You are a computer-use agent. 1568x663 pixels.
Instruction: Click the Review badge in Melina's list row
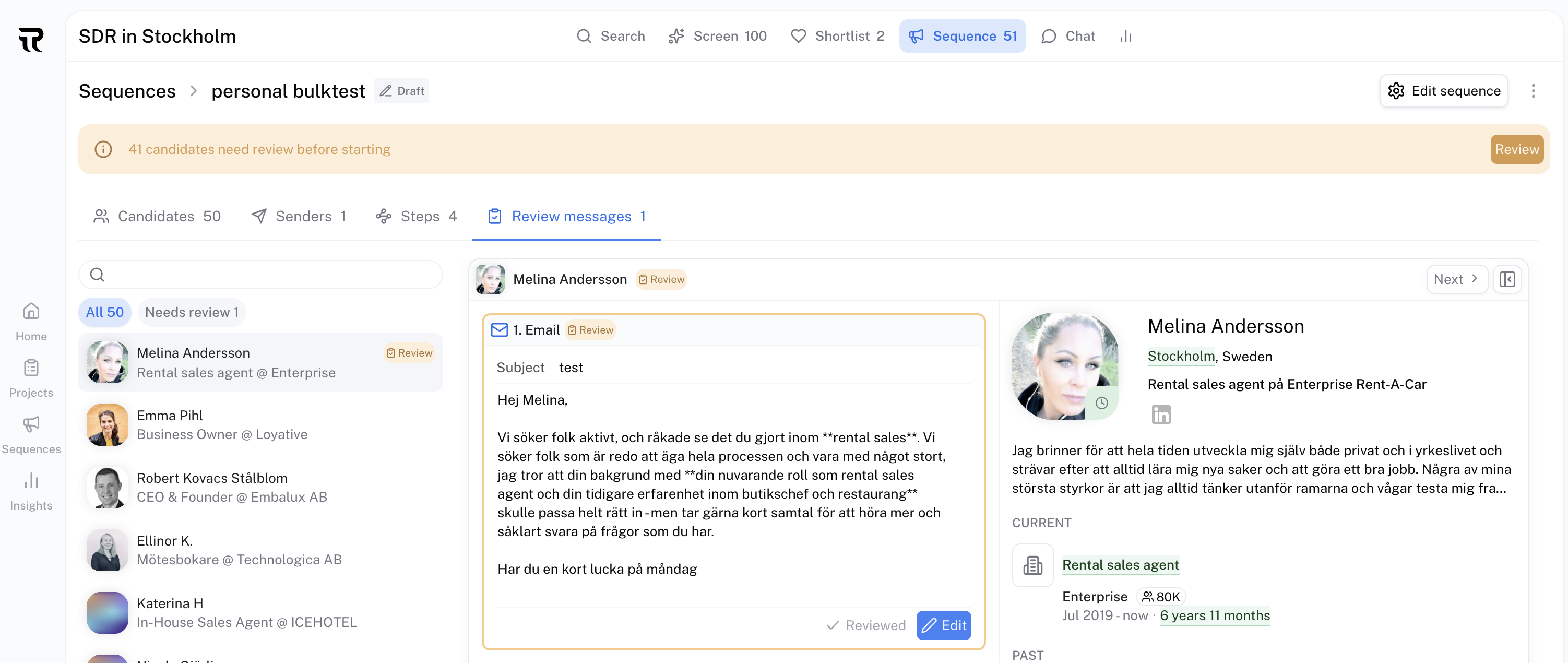(409, 353)
